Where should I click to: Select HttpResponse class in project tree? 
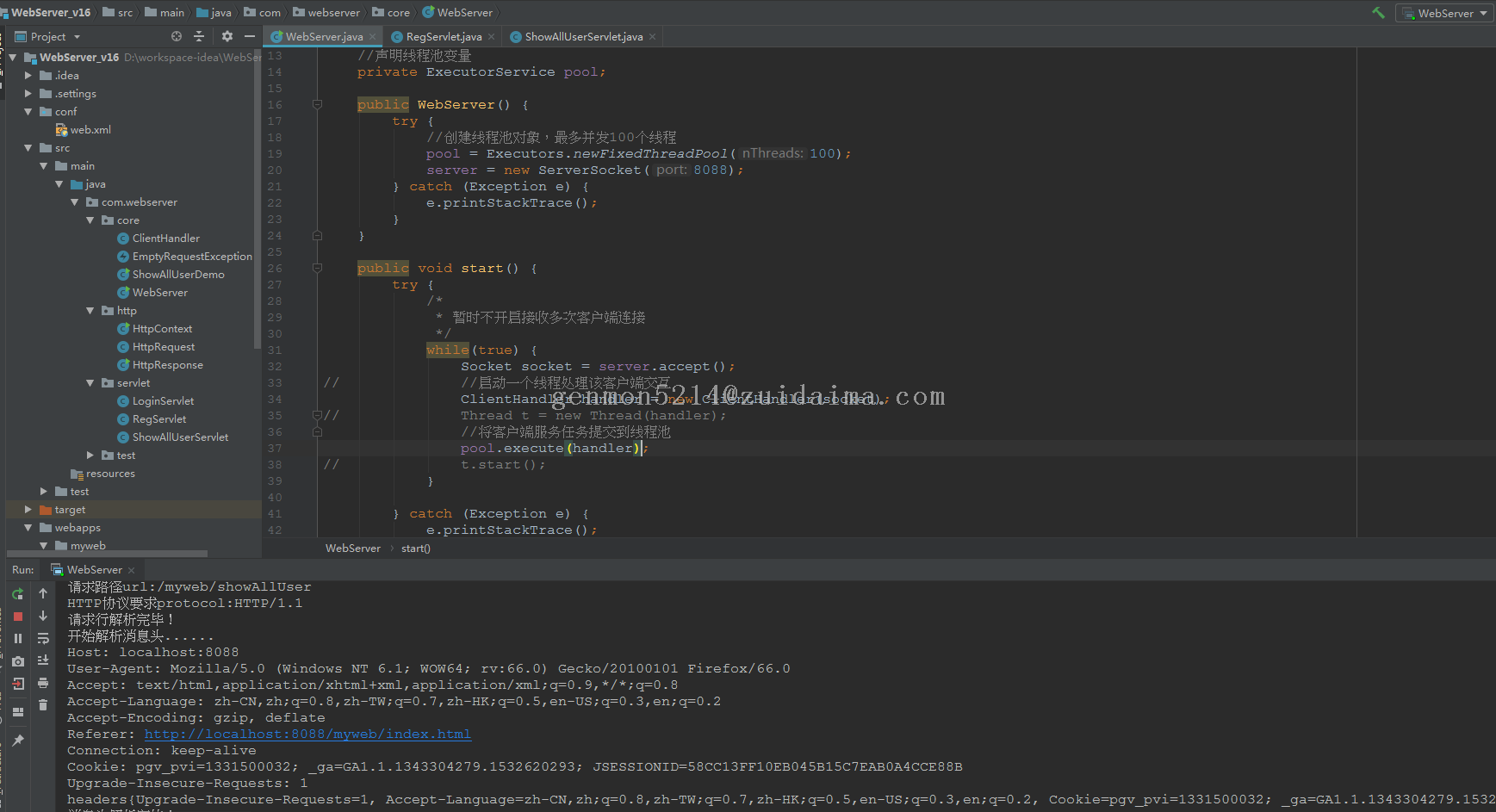click(160, 365)
